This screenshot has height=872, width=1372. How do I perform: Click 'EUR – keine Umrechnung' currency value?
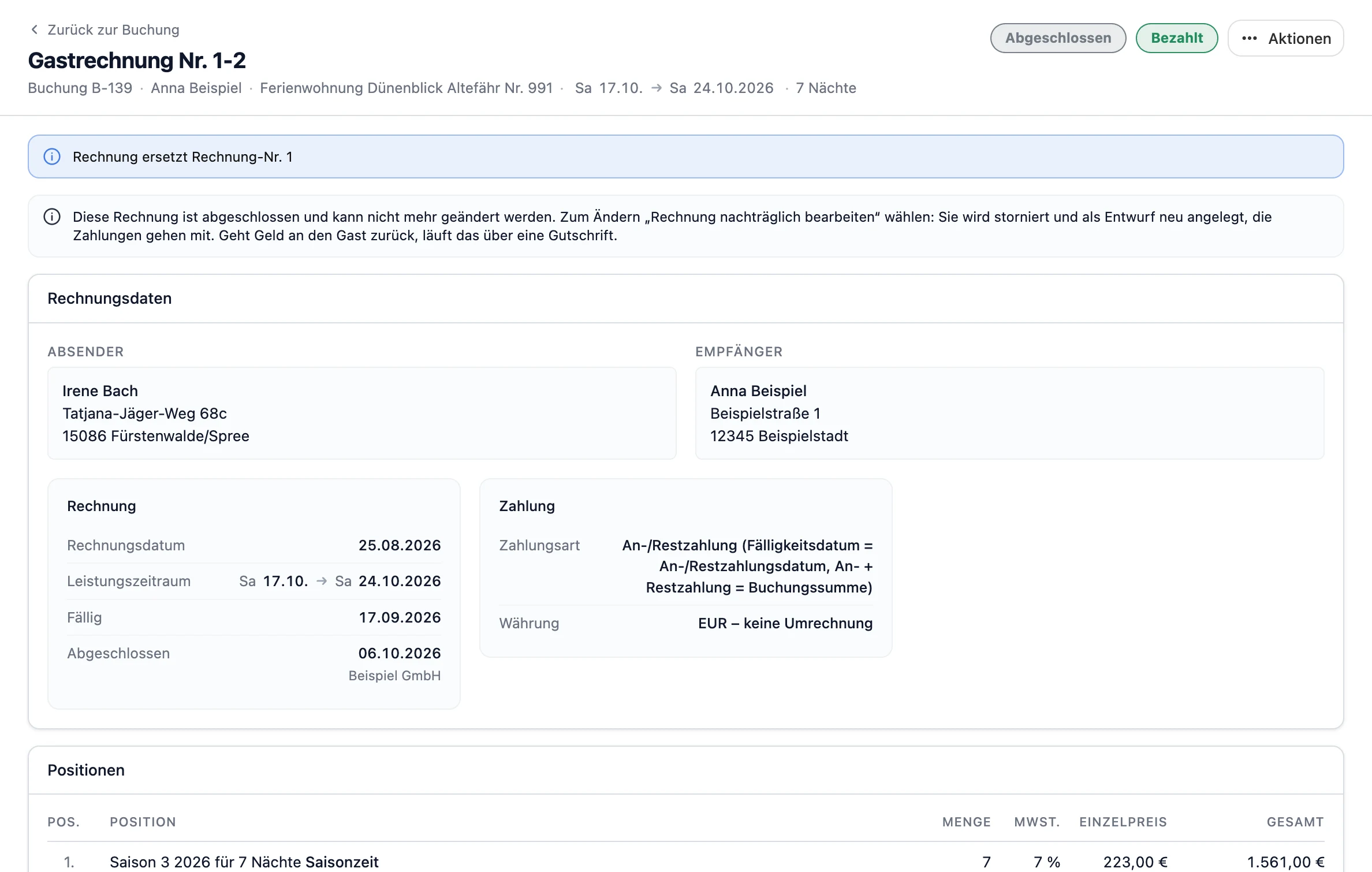[x=785, y=623]
